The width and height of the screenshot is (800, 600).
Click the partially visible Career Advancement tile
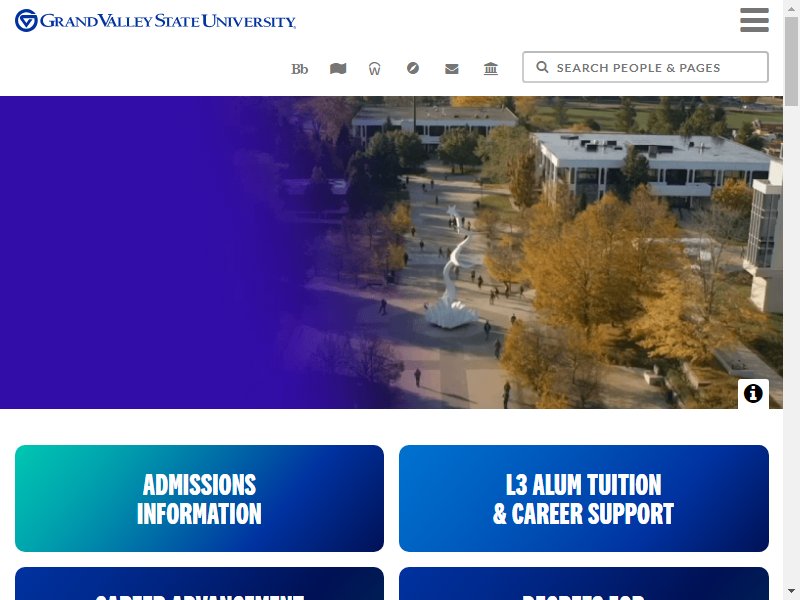tap(199, 584)
